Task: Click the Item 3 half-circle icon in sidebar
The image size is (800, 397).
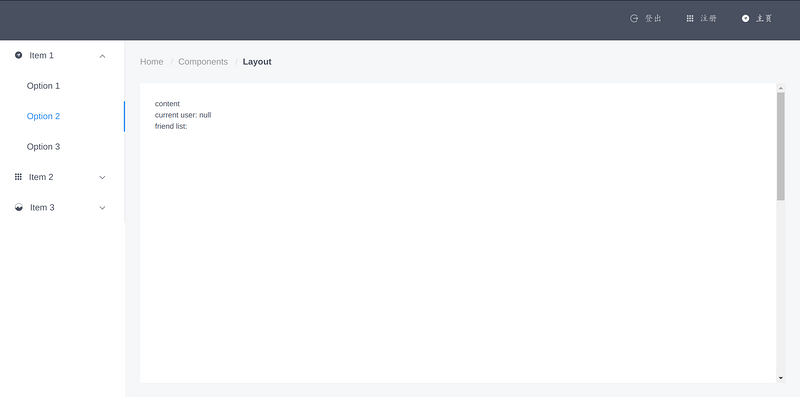Action: tap(19, 207)
